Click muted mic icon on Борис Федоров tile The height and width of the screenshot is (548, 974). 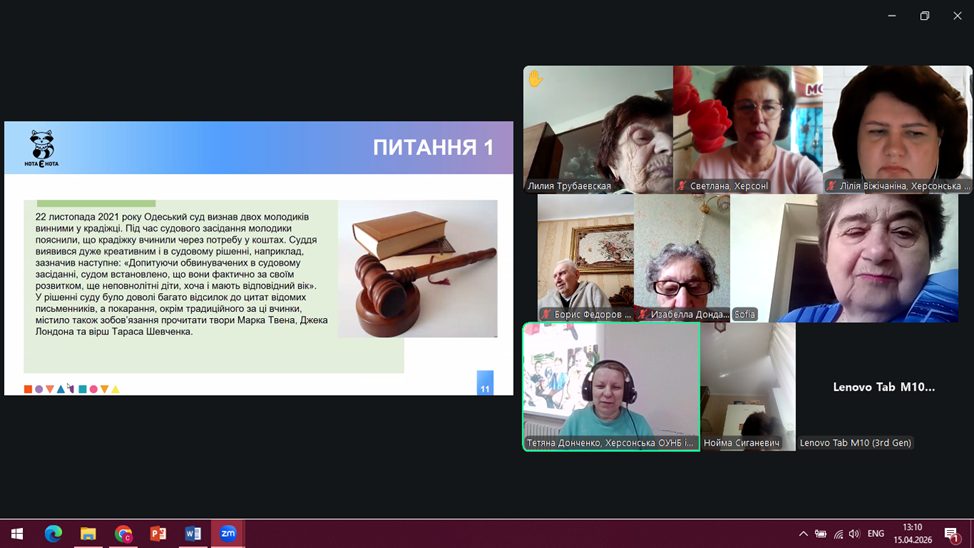tap(546, 314)
